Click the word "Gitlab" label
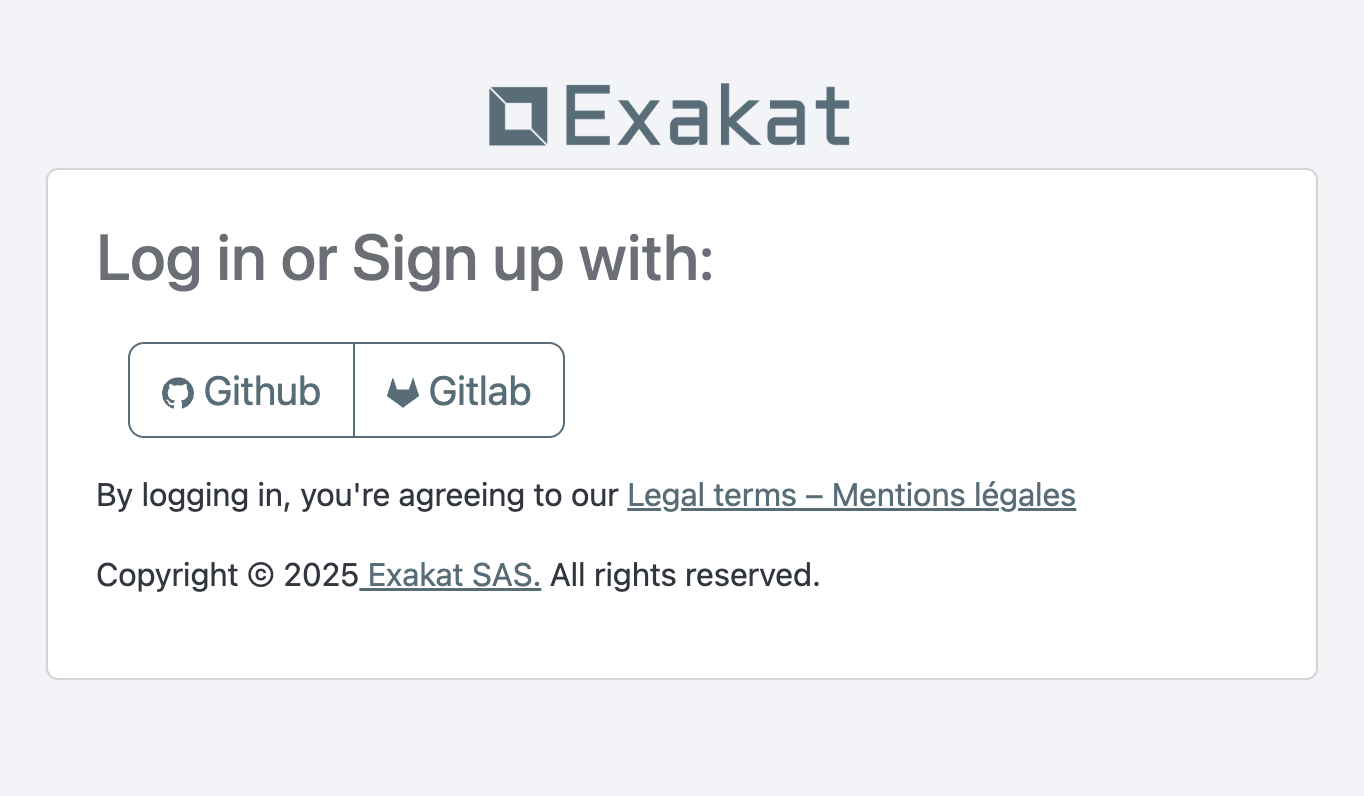The width and height of the screenshot is (1364, 796). [480, 391]
